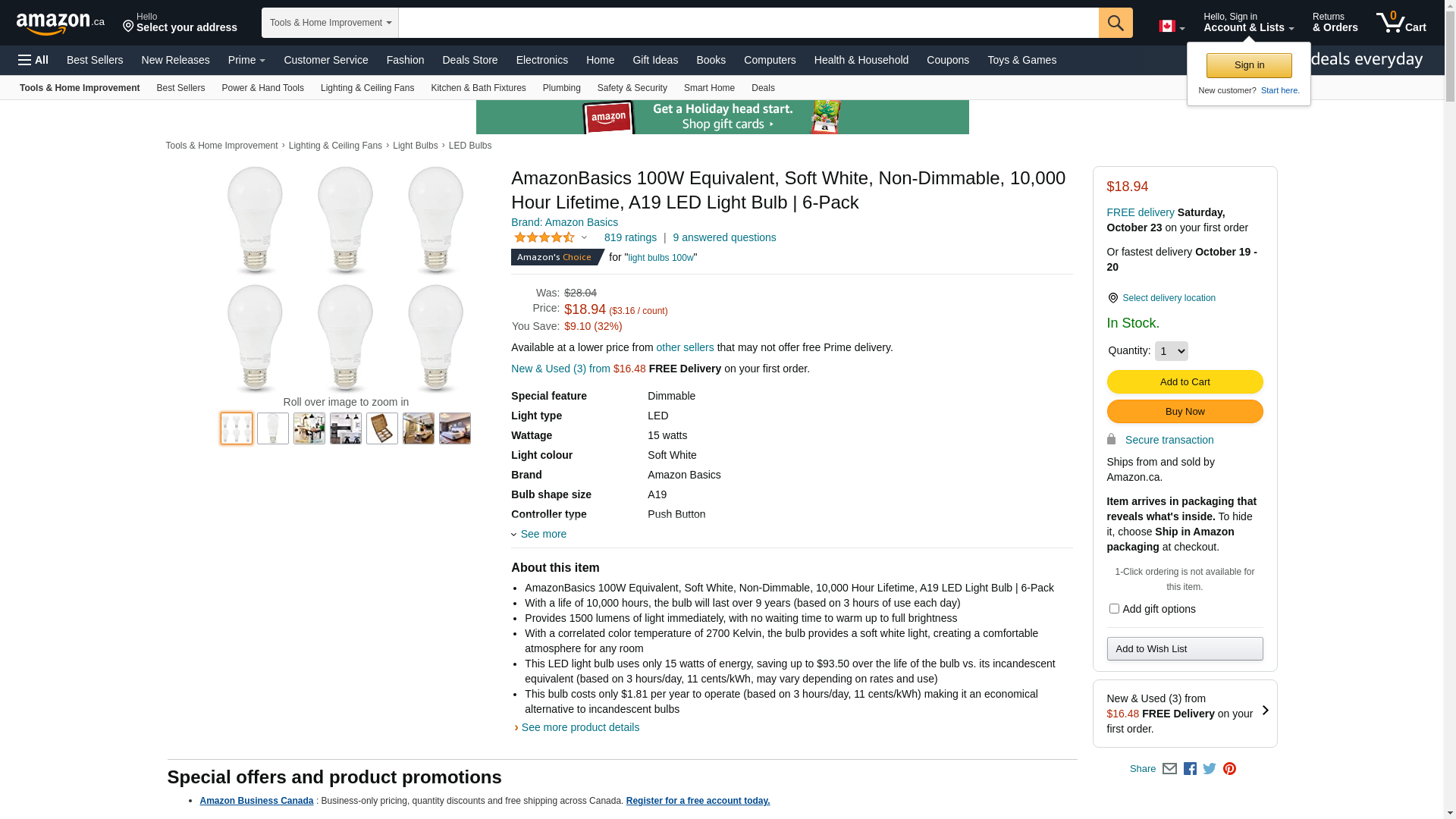Select the last bedroom product thumbnail
This screenshot has height=819, width=1456.
pos(455,428)
